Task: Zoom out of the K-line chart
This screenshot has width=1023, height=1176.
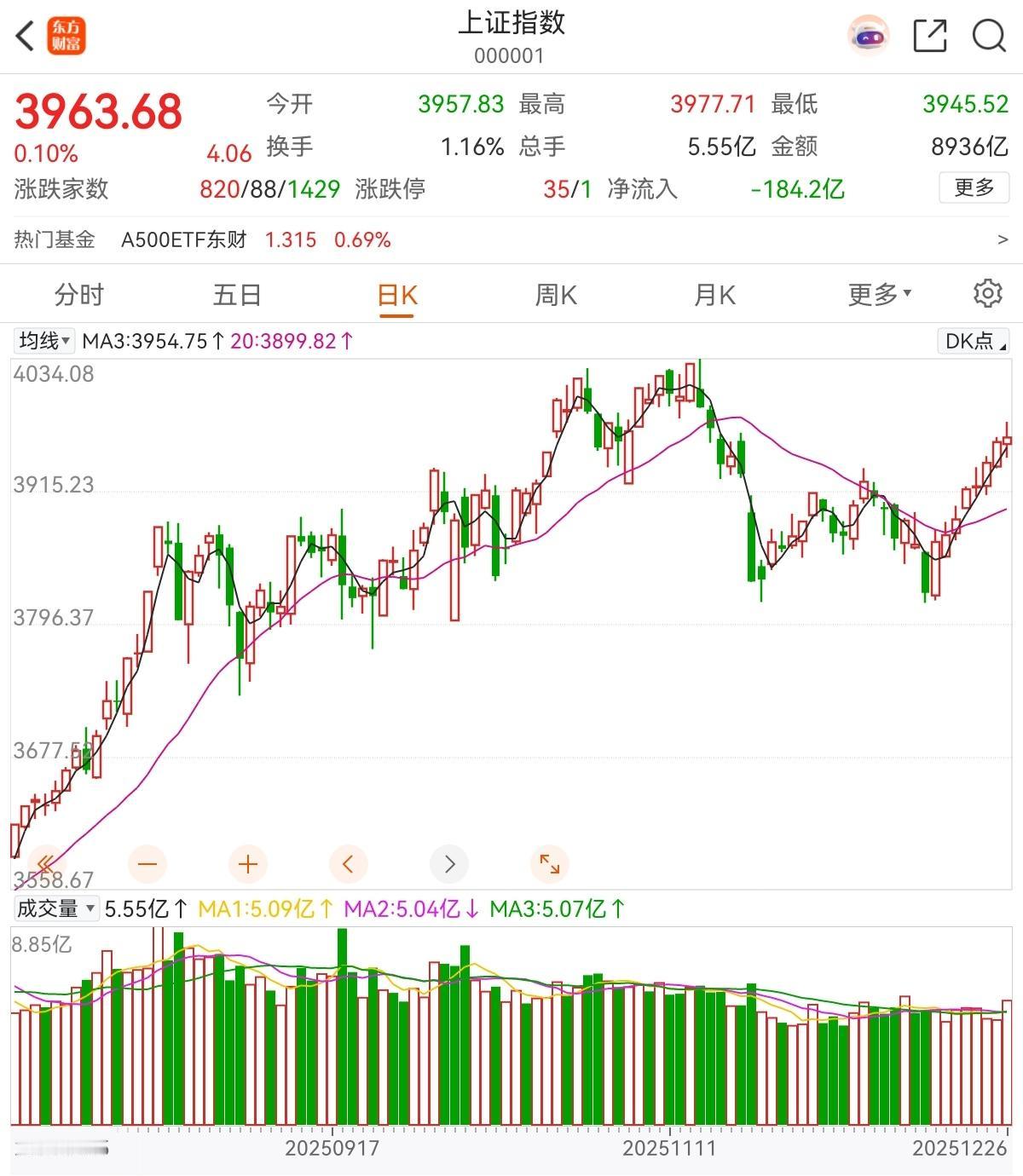Action: click(147, 863)
